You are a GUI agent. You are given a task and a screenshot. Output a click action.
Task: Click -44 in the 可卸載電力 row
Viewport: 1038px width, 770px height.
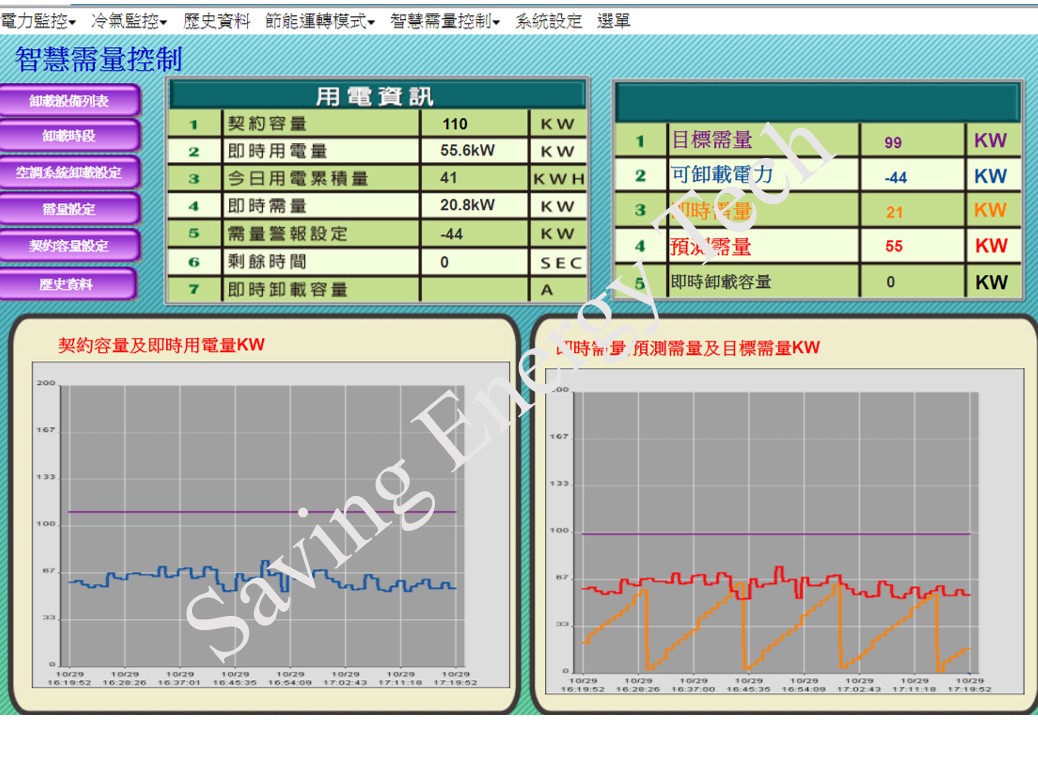[896, 177]
